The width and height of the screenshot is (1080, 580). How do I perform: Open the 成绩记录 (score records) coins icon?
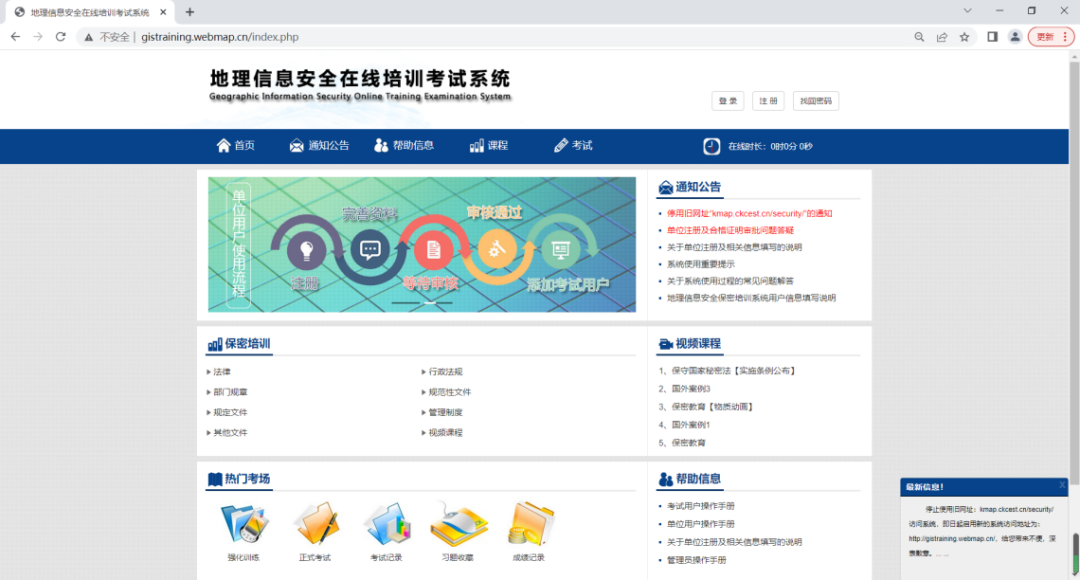(529, 525)
